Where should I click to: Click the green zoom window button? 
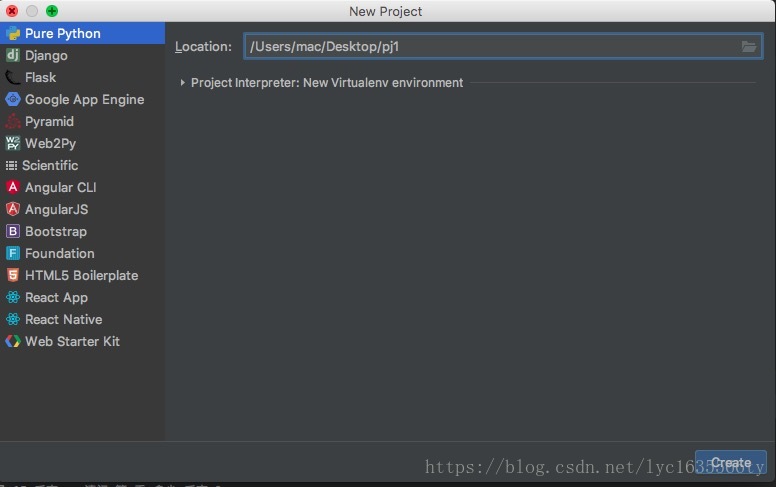point(51,10)
